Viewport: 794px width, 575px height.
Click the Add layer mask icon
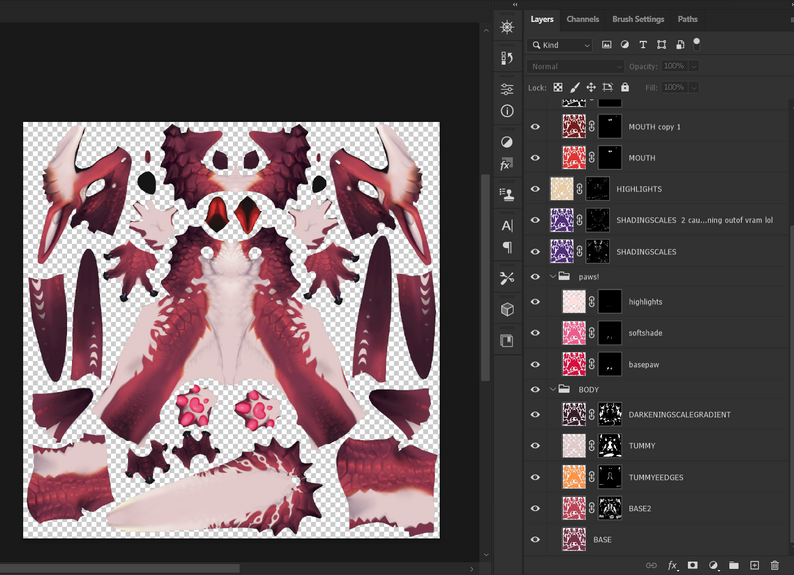point(692,566)
